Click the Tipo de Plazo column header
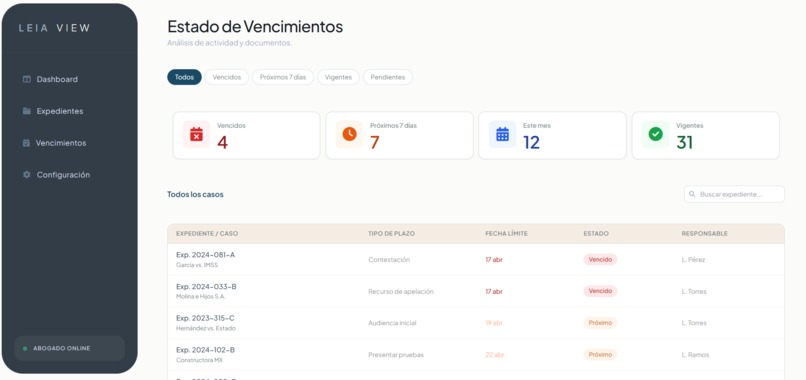 pyautogui.click(x=391, y=233)
